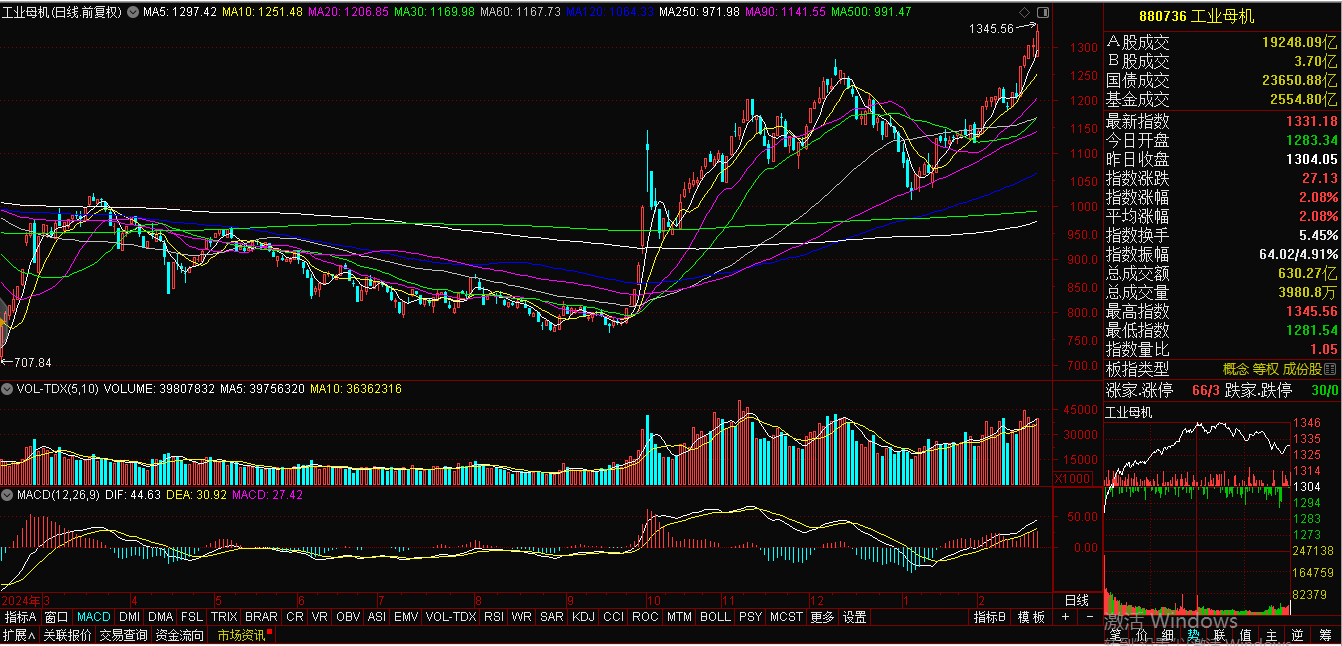
Task: Expand the 扩展 panel at bottom-left
Action: 18,635
